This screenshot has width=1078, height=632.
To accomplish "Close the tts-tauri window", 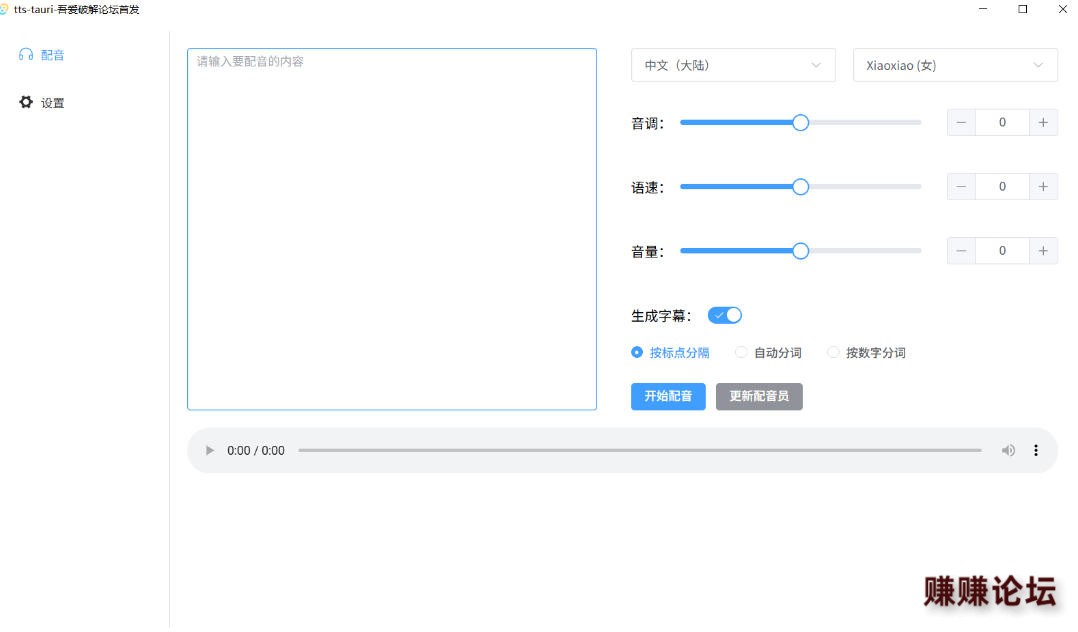I will (1062, 9).
